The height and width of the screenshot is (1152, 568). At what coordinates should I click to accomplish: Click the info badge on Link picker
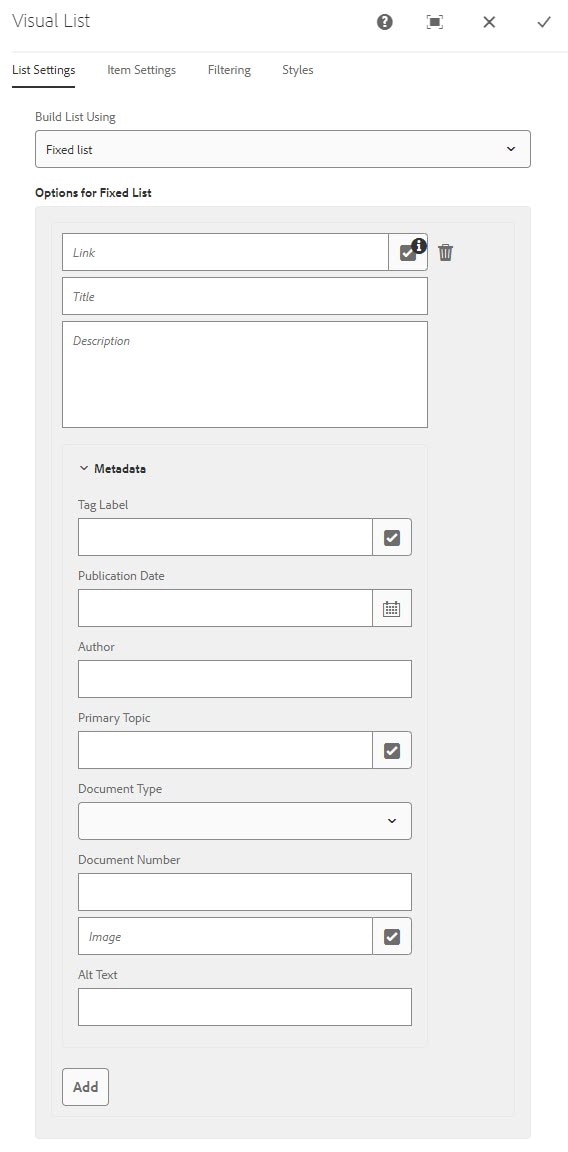pyautogui.click(x=419, y=245)
